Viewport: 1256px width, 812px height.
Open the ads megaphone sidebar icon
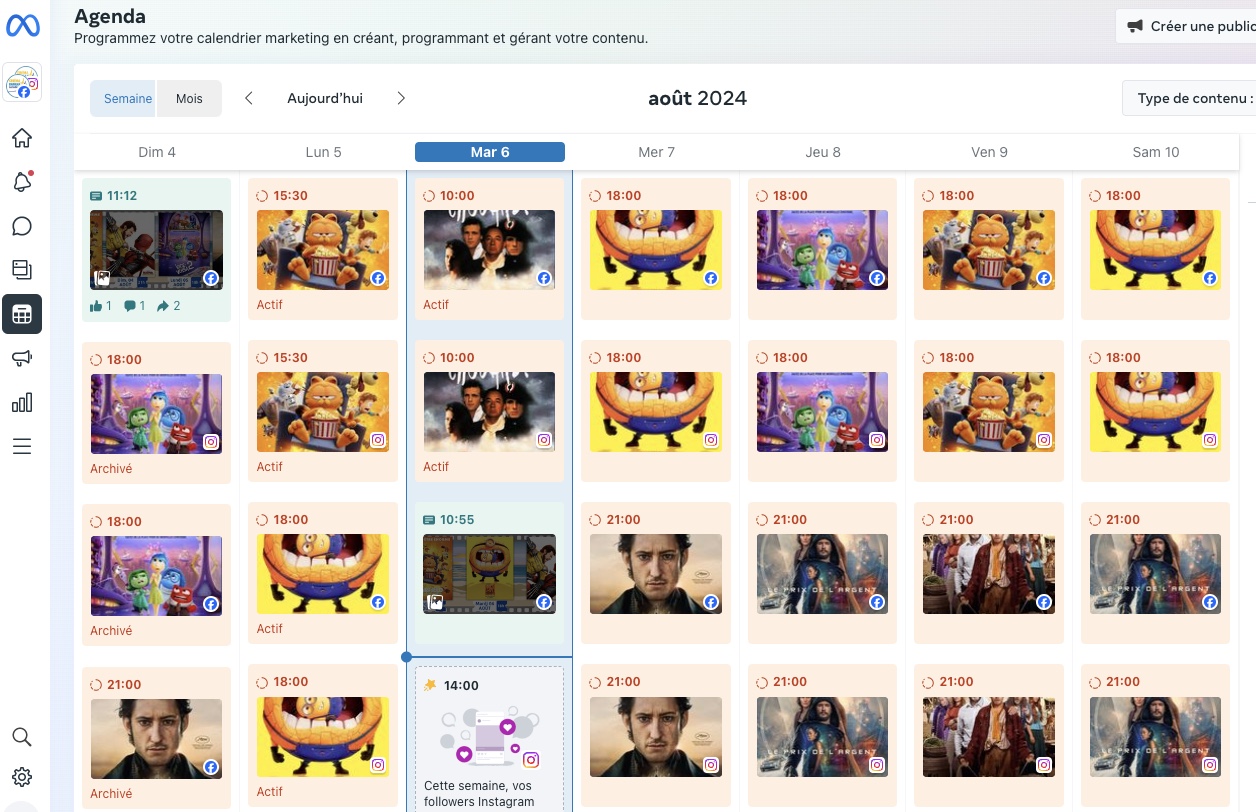(x=22, y=358)
